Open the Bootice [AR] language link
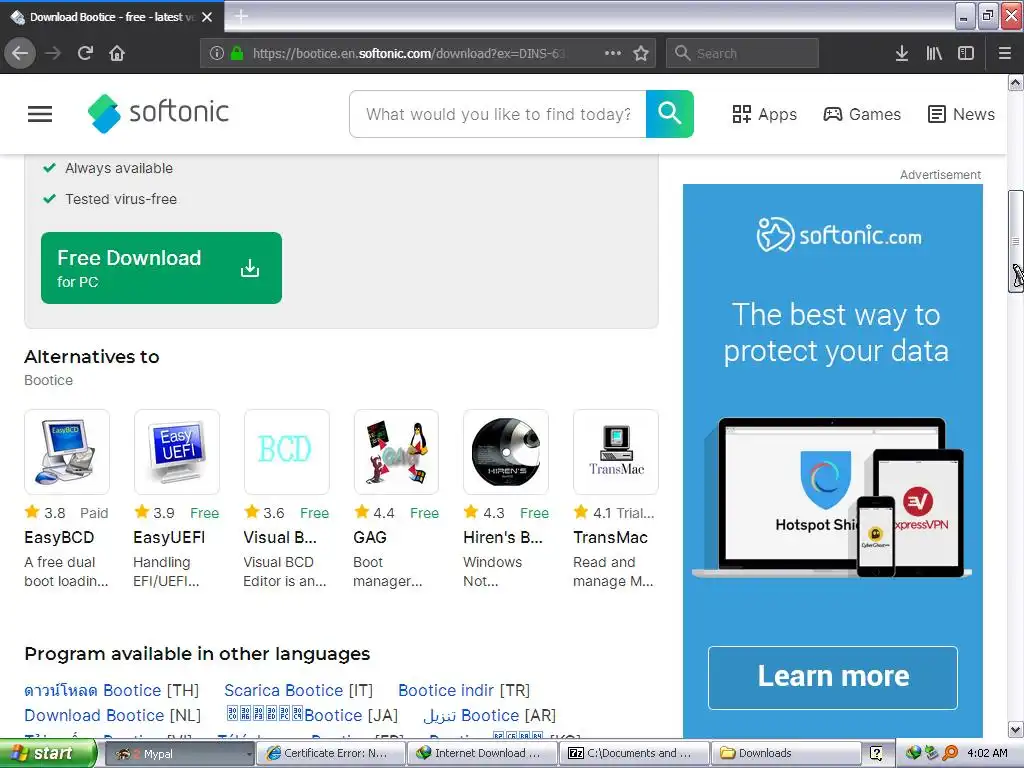This screenshot has width=1024, height=768. click(489, 716)
